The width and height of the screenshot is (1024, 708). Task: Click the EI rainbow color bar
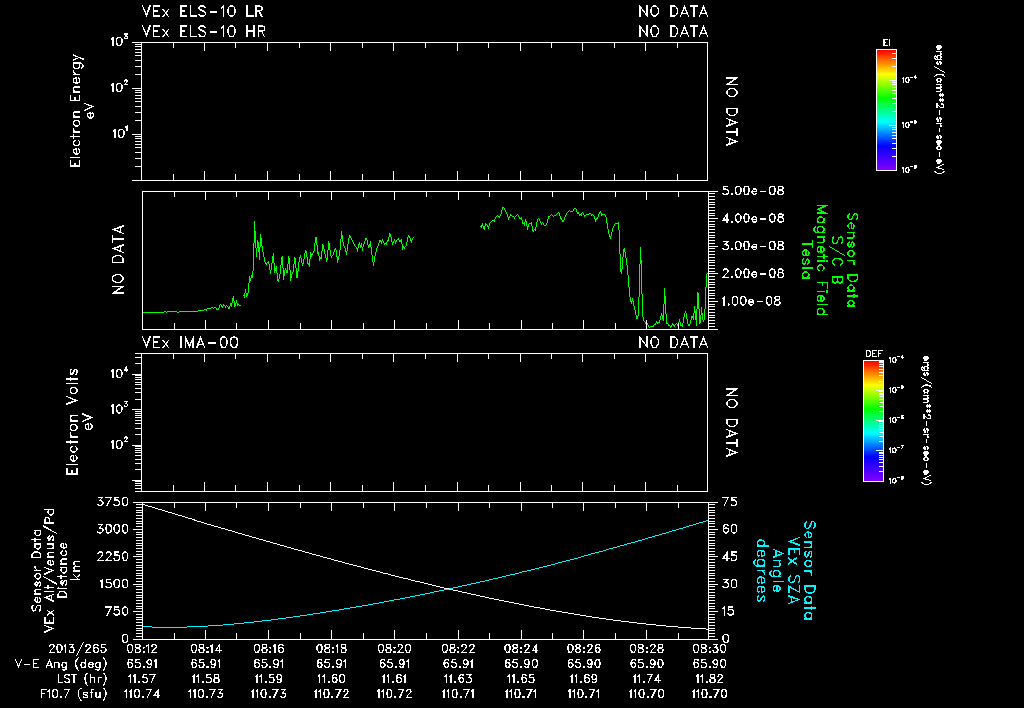886,110
